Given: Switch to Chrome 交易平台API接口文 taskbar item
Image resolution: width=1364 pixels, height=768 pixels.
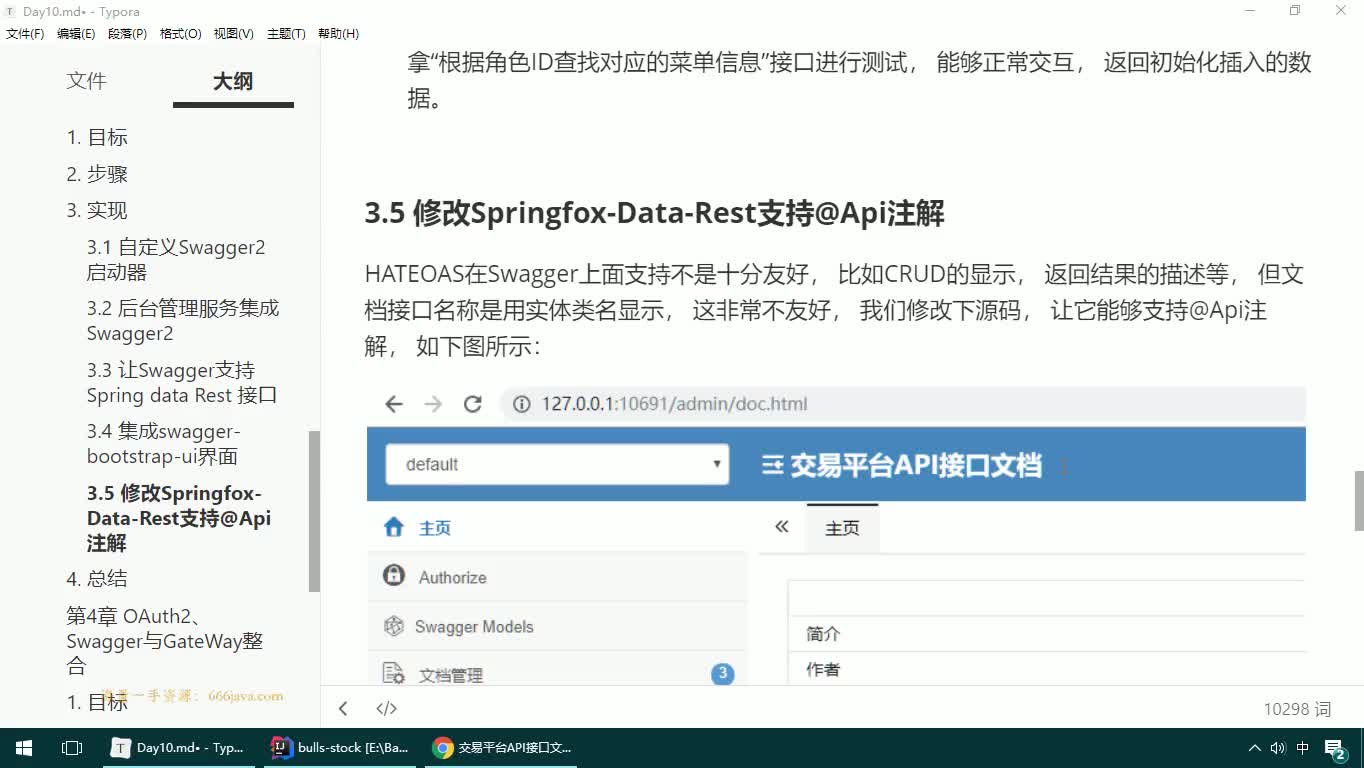Looking at the screenshot, I should coord(503,747).
